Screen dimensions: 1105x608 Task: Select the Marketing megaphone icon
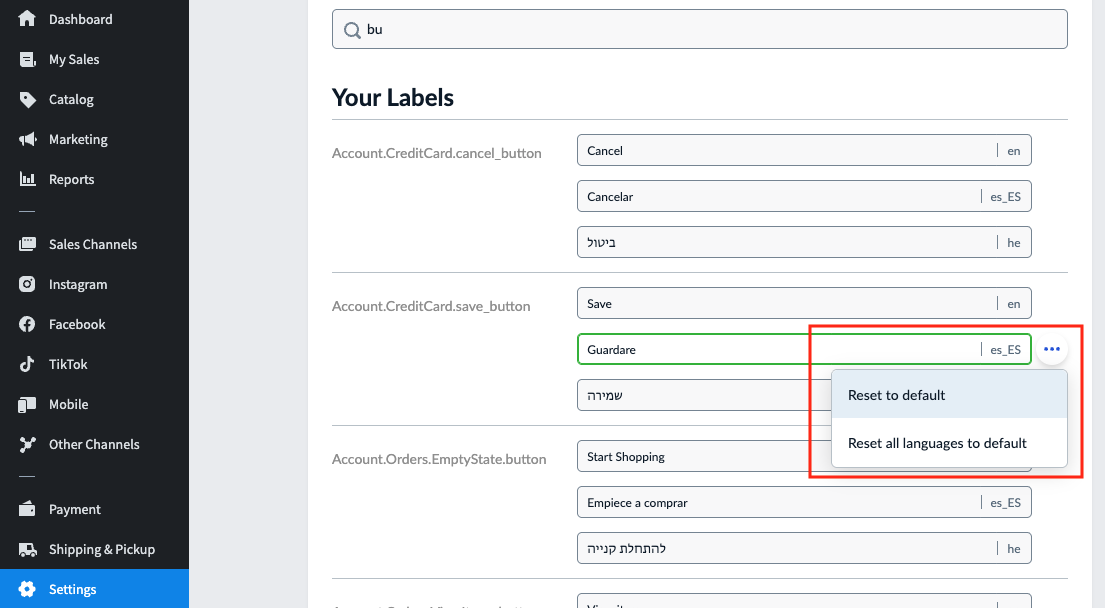coord(28,139)
